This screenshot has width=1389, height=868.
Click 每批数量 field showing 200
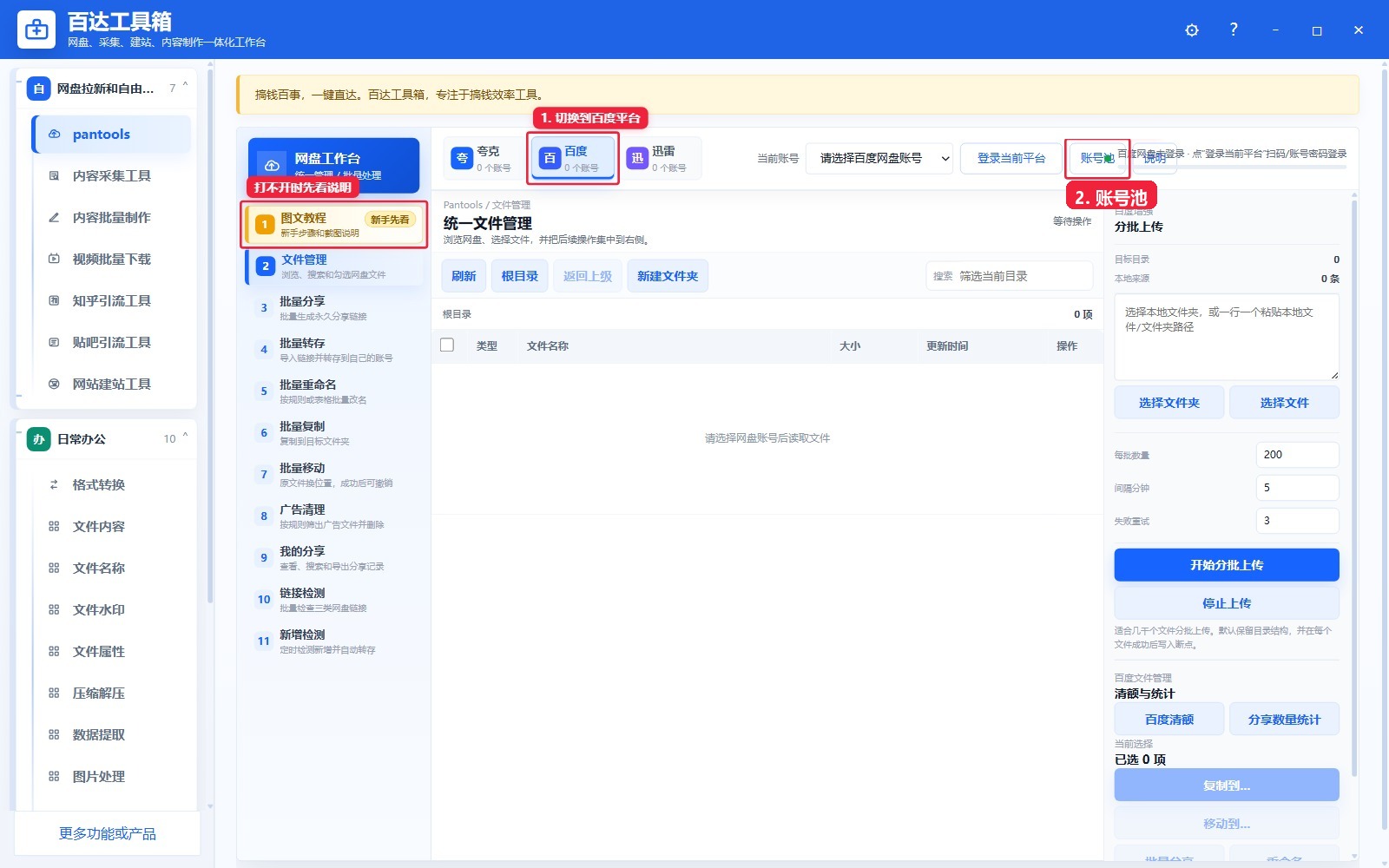tap(1297, 455)
